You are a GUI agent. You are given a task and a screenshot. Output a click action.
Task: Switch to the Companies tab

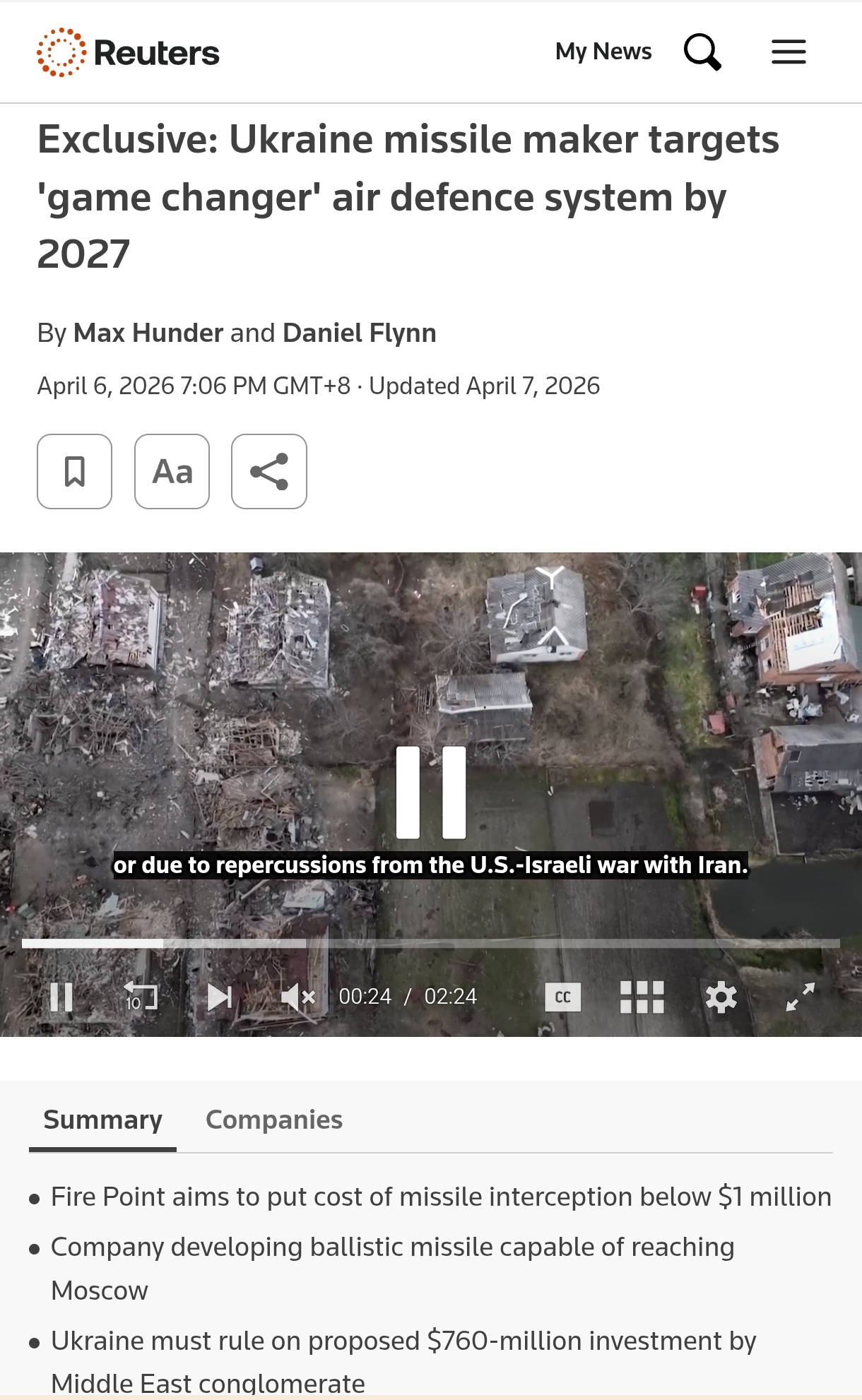[274, 1120]
